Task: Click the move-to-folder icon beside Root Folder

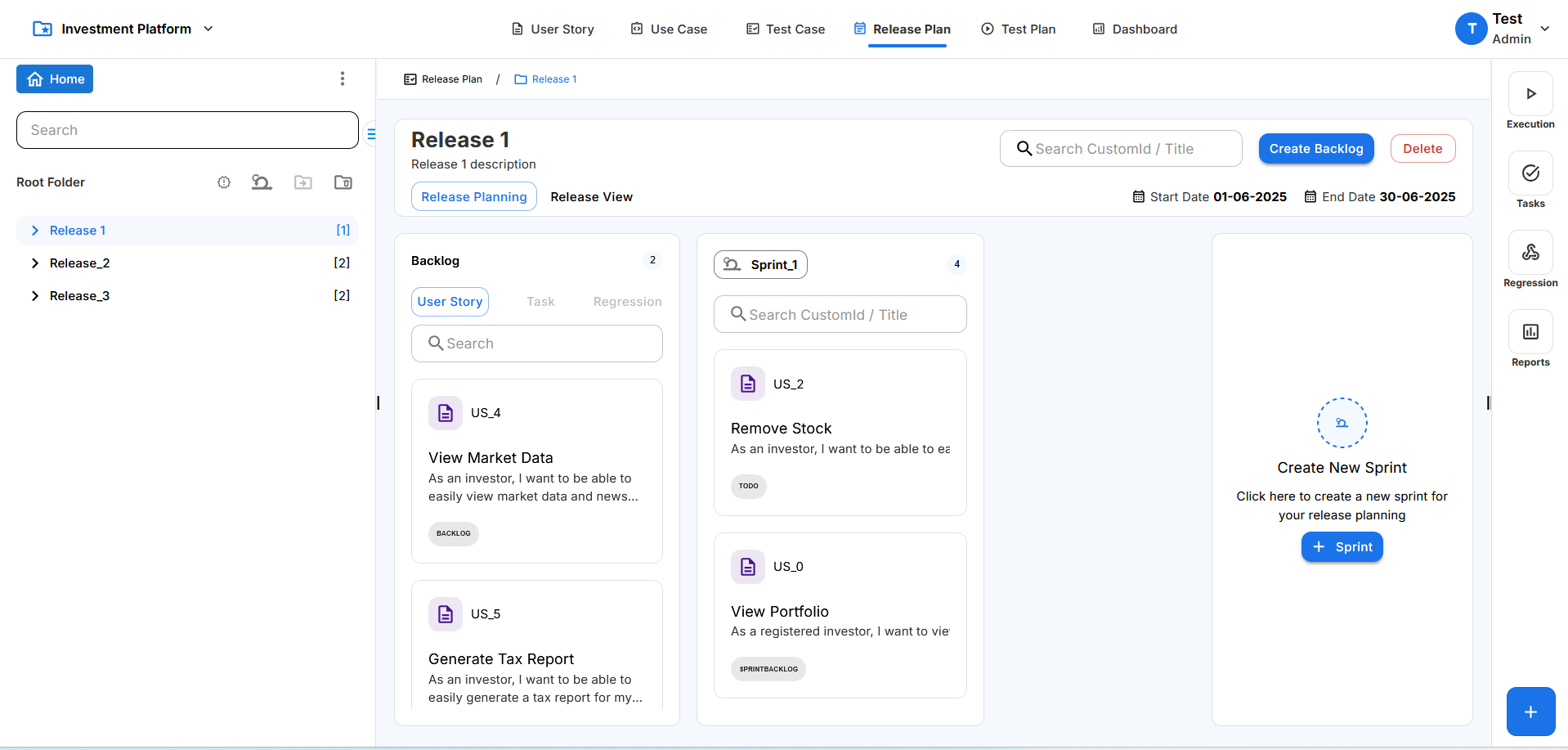Action: [x=303, y=182]
